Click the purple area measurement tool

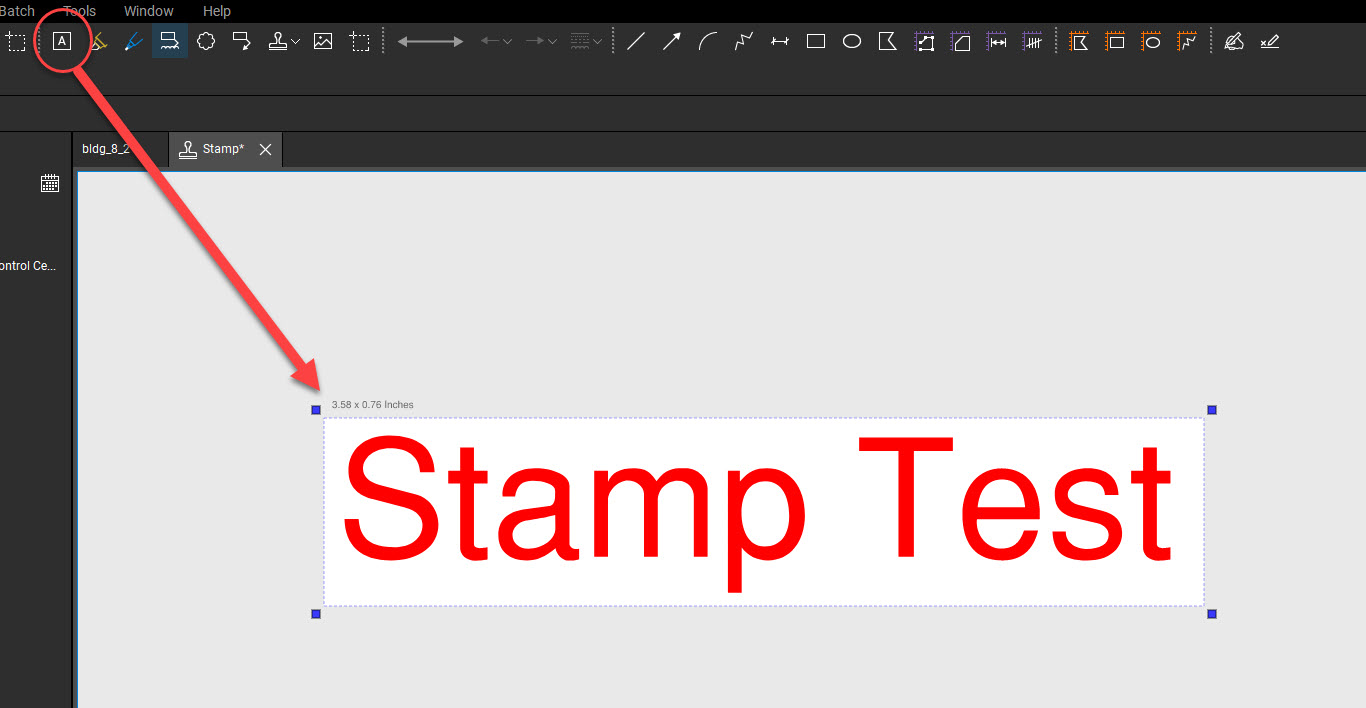click(x=961, y=41)
